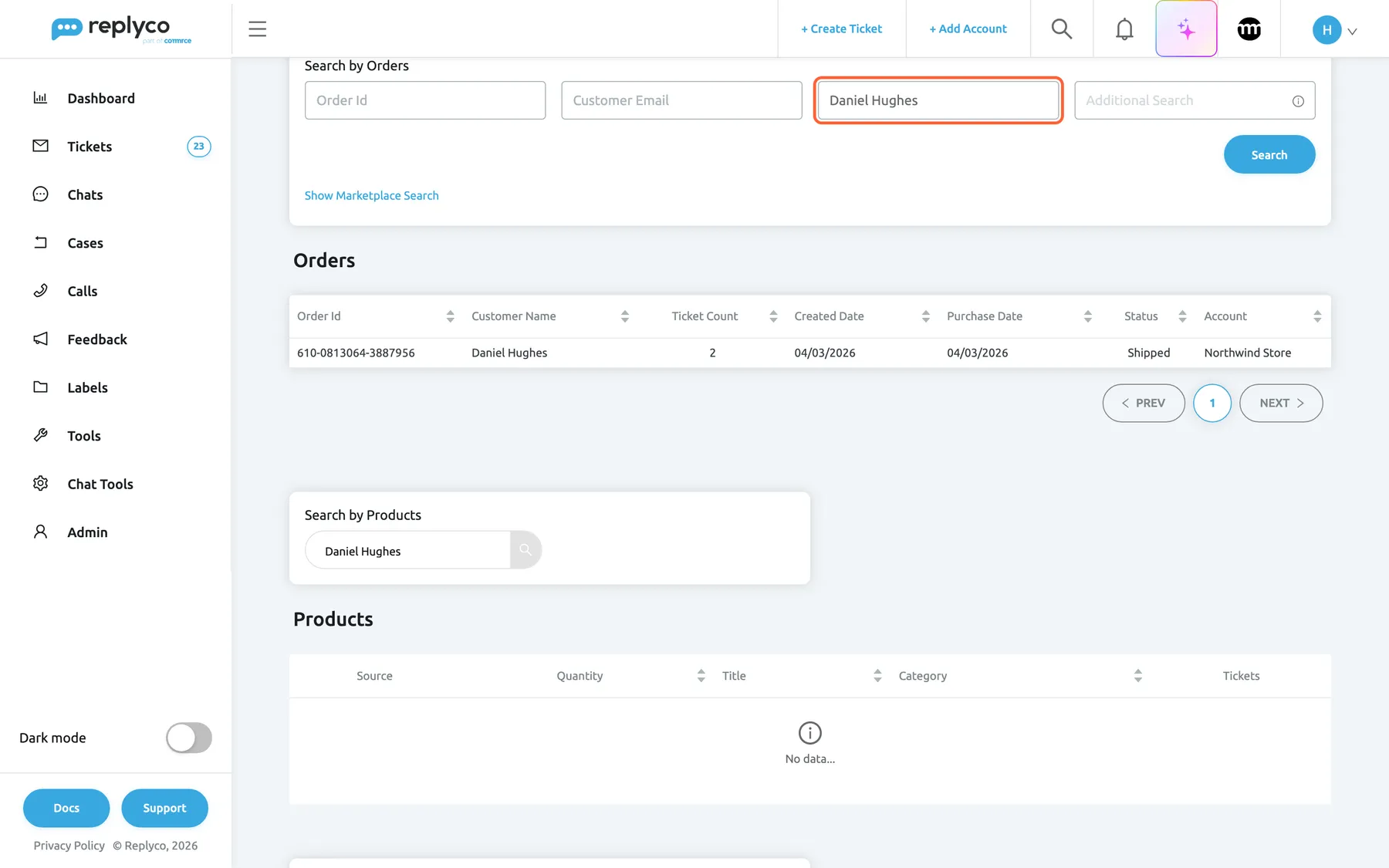Sort orders by Ticket Count
Viewport: 1389px width, 868px height.
pos(773,316)
